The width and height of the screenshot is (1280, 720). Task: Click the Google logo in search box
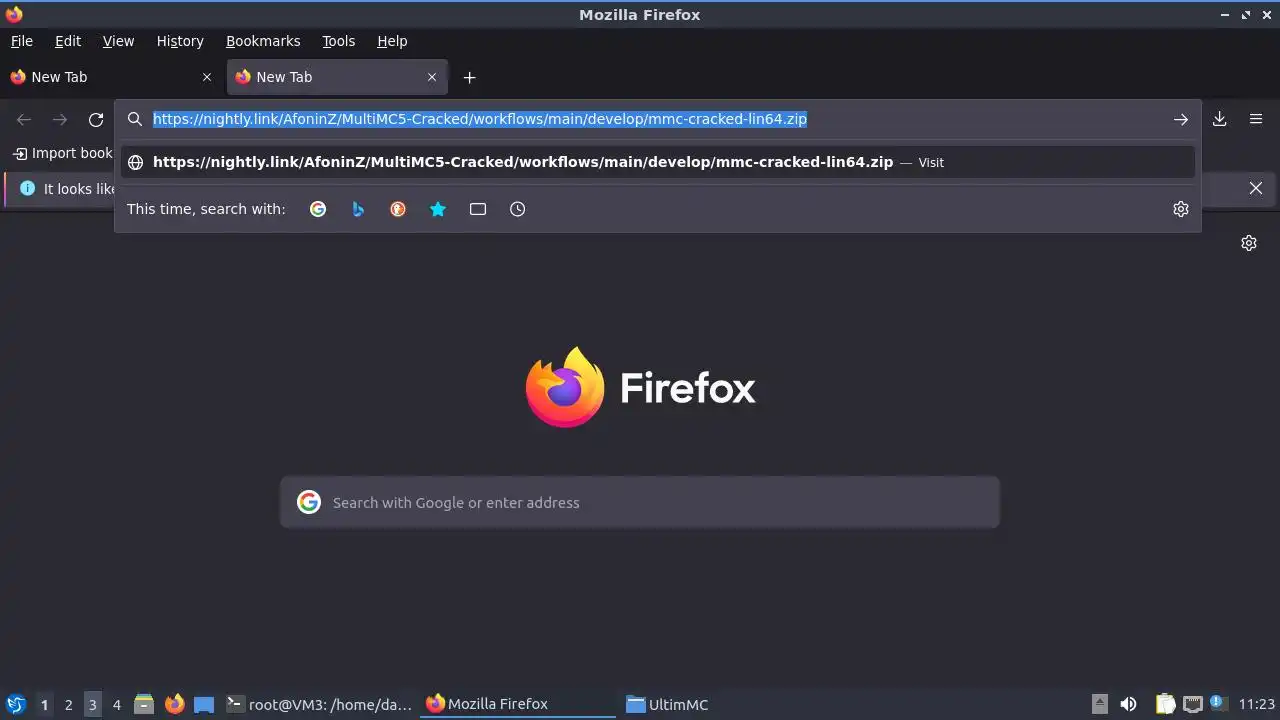pos(309,502)
